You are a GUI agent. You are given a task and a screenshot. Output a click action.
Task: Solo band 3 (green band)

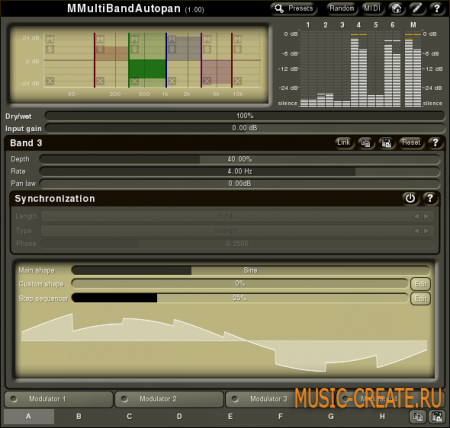135,49
